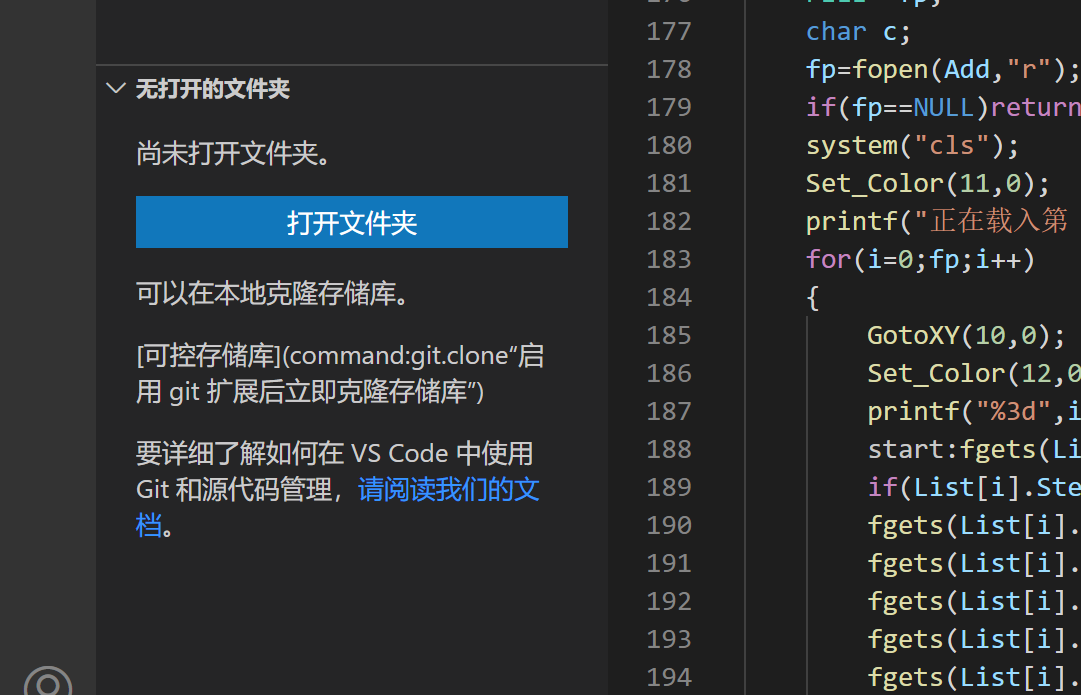The image size is (1081, 695).
Task: Collapse the 无打开的文件夹 section
Action: click(115, 88)
